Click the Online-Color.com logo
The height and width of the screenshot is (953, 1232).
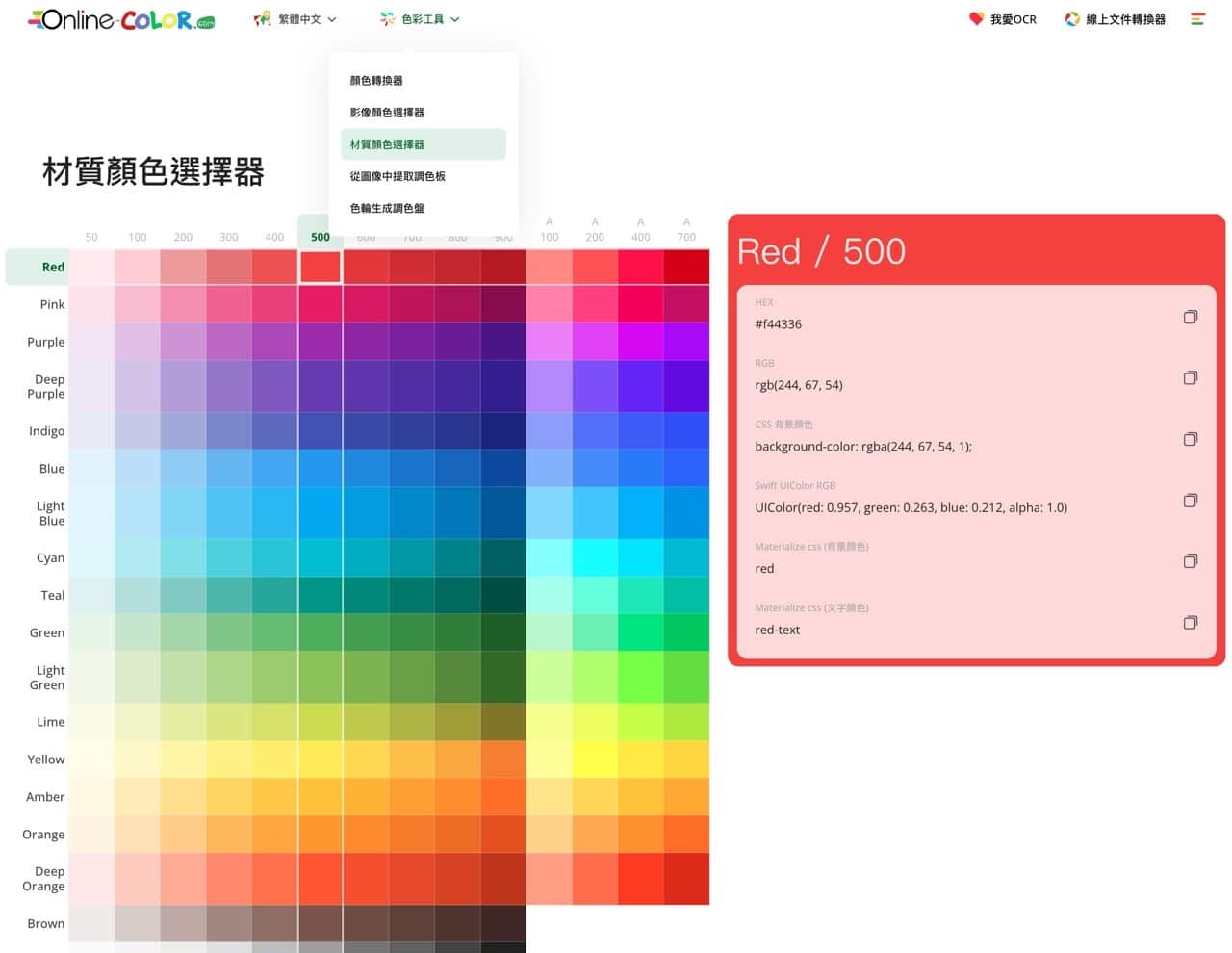pyautogui.click(x=121, y=20)
